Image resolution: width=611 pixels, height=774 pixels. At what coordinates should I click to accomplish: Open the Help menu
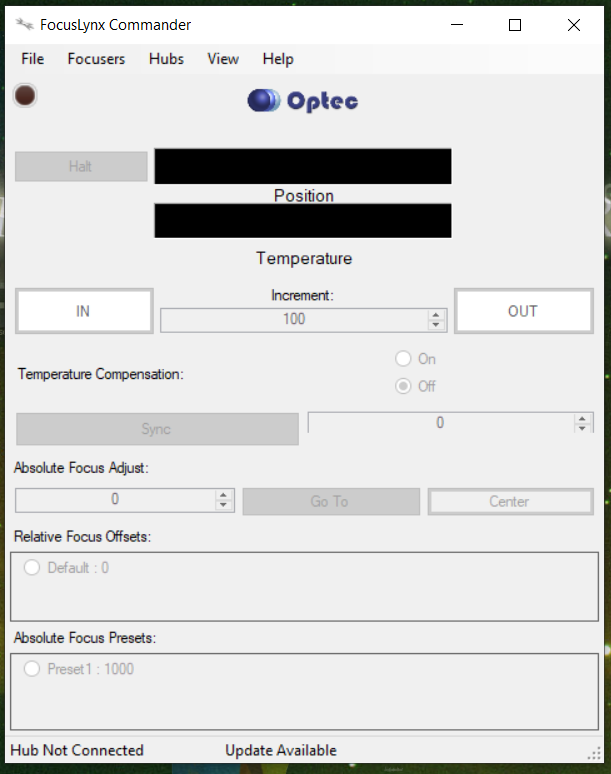coord(278,59)
